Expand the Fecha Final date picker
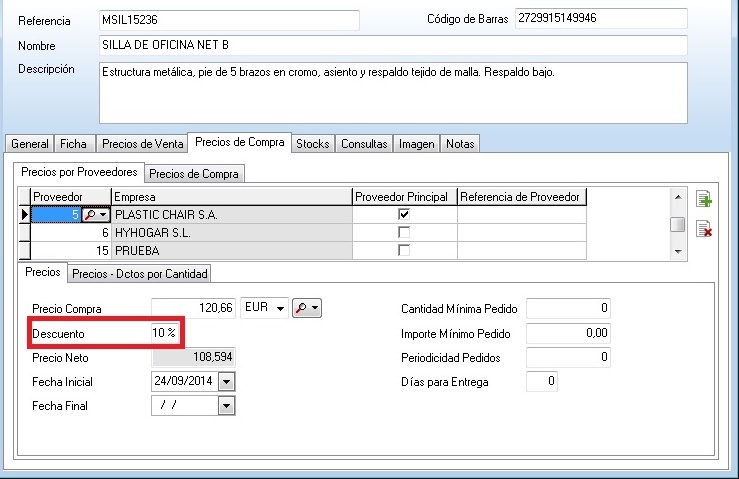 (226, 406)
